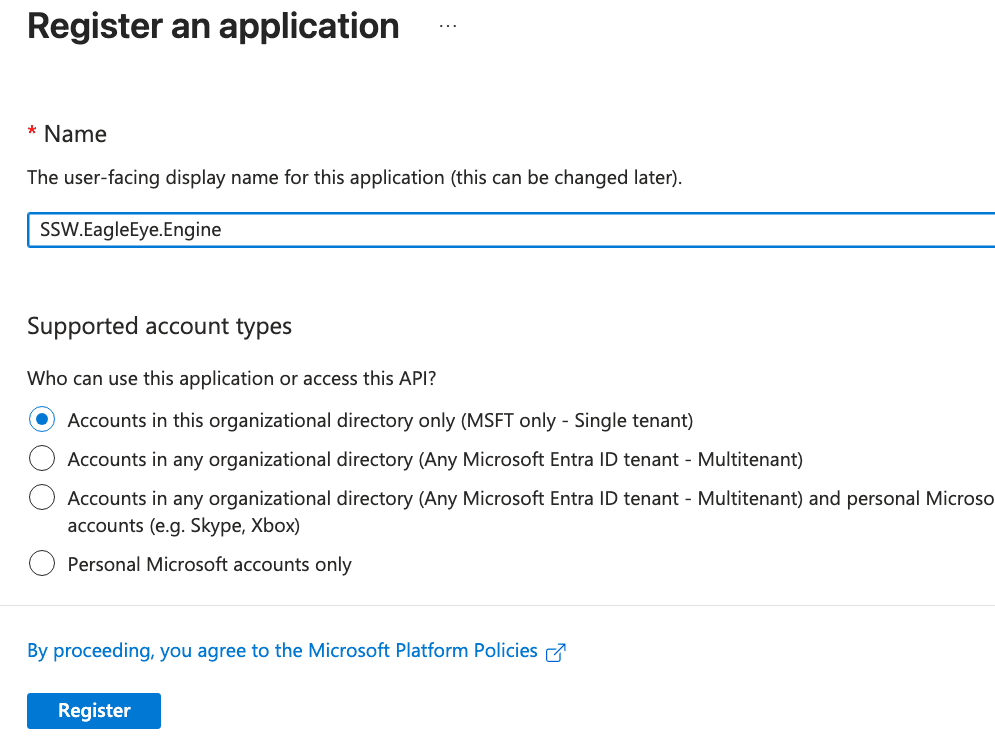Click the '(e.g. Skype, Xbox)' label line
Screen dimensions: 995x738
click(183, 525)
